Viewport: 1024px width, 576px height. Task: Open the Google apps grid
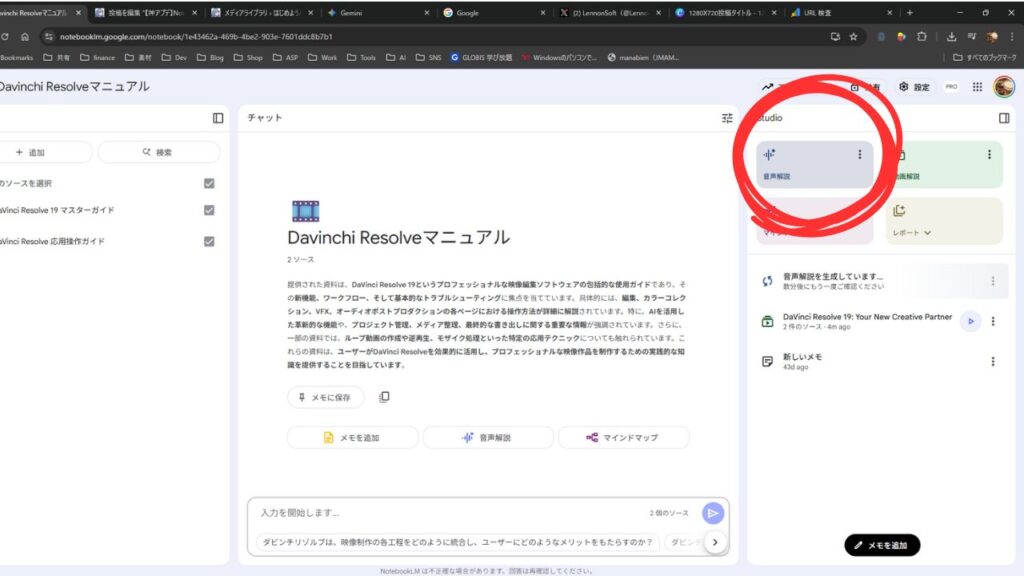tap(977, 87)
